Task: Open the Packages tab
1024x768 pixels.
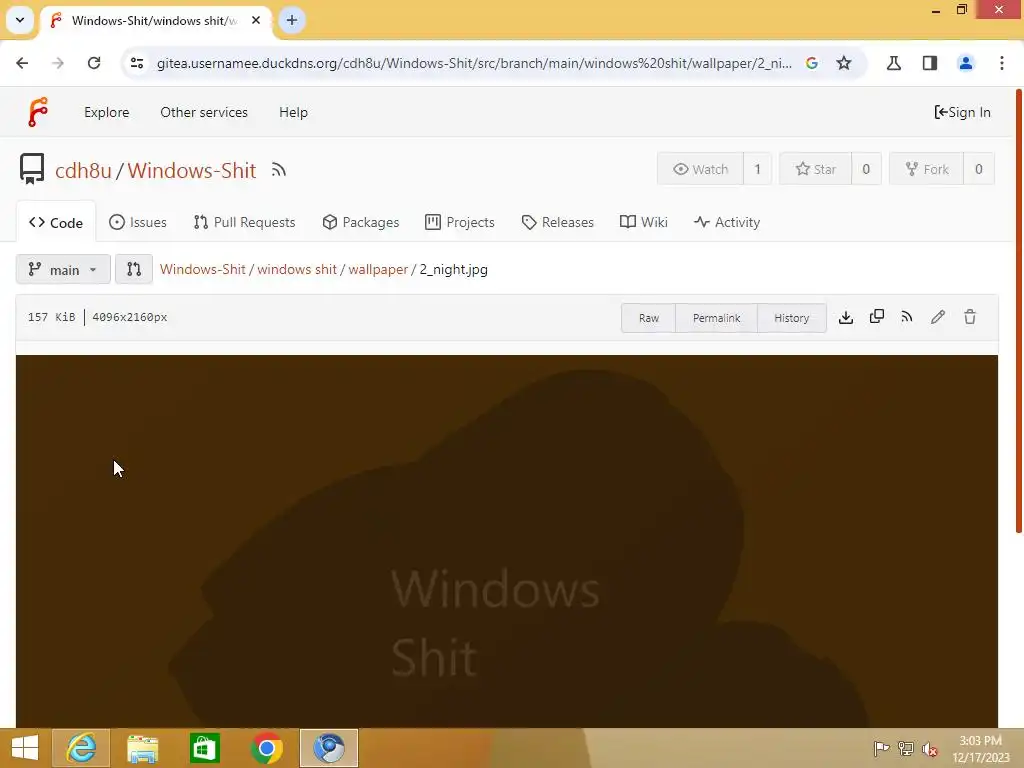Action: point(361,223)
